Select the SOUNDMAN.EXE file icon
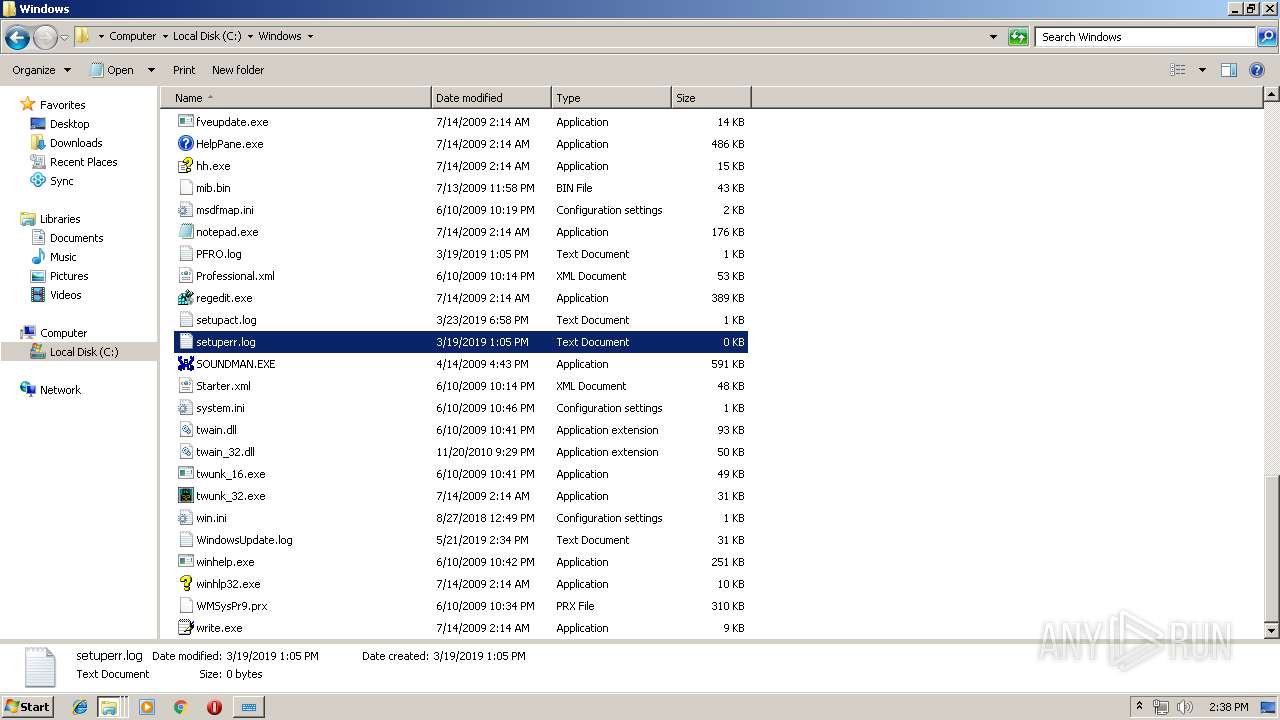This screenshot has width=1280, height=720. 185,364
